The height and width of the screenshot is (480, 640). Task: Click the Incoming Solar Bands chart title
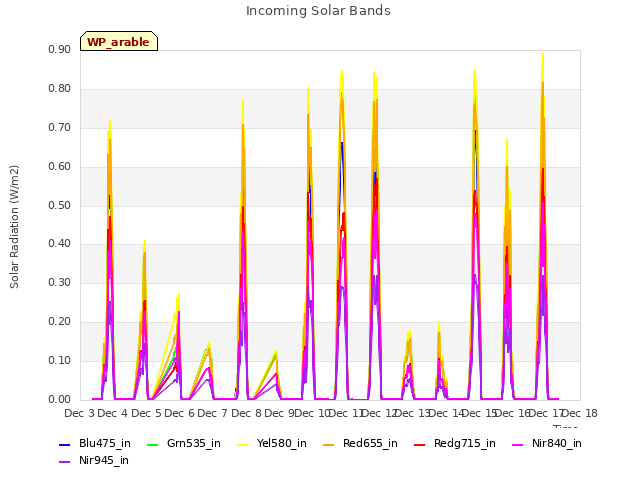coord(318,11)
